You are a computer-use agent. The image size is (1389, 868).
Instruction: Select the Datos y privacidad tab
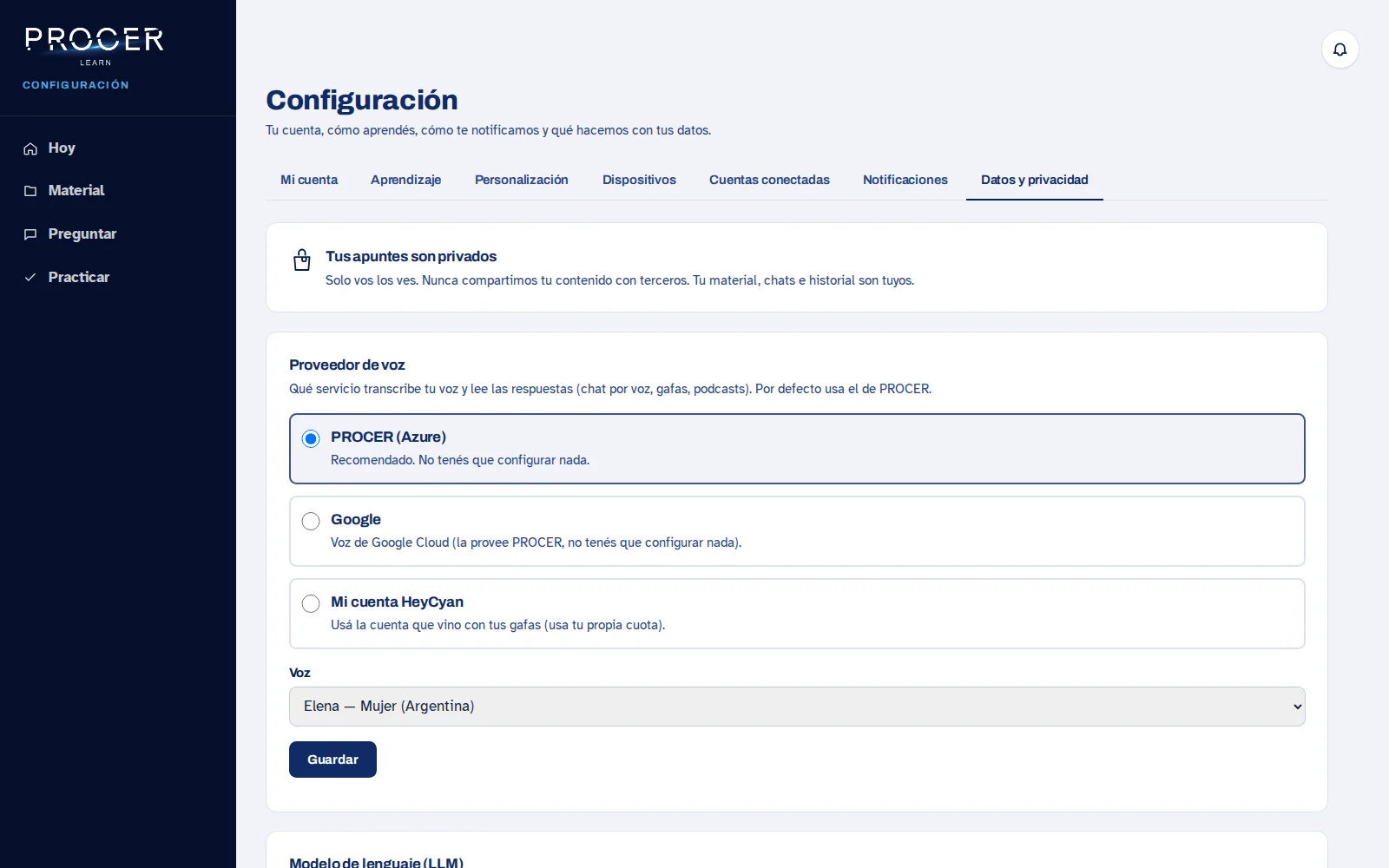click(1035, 180)
